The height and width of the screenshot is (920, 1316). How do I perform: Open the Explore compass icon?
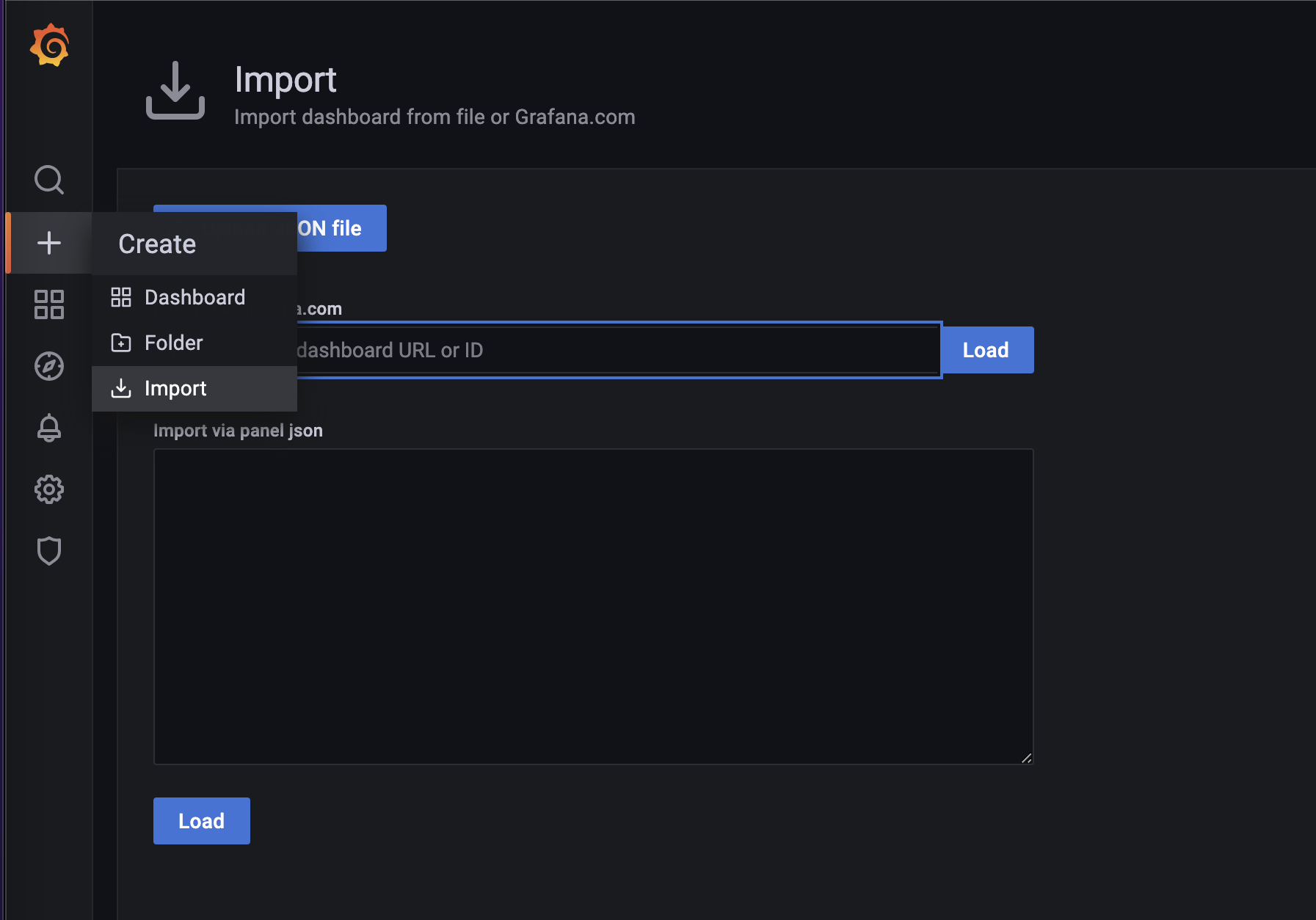49,366
